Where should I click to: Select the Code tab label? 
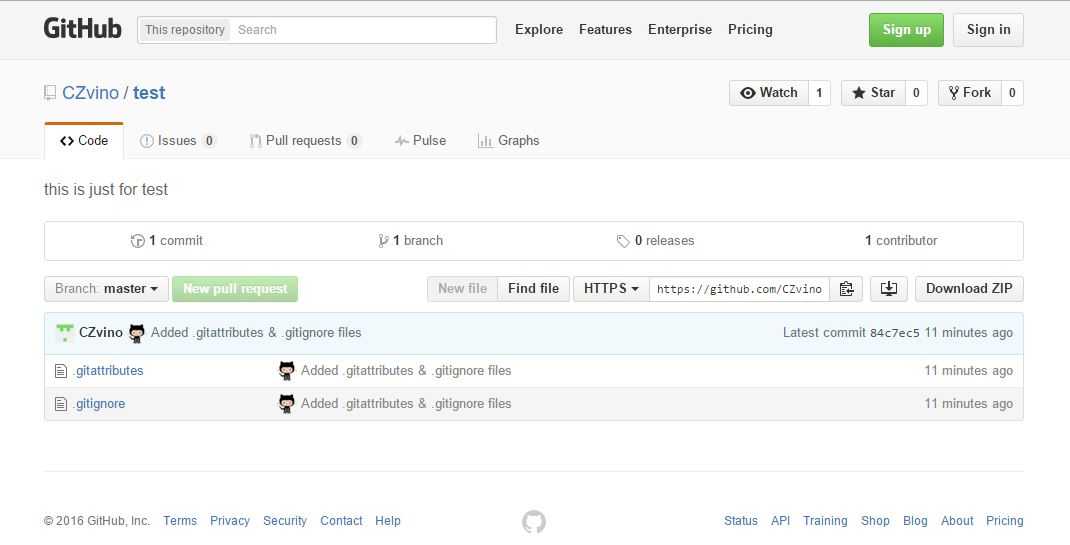[93, 141]
